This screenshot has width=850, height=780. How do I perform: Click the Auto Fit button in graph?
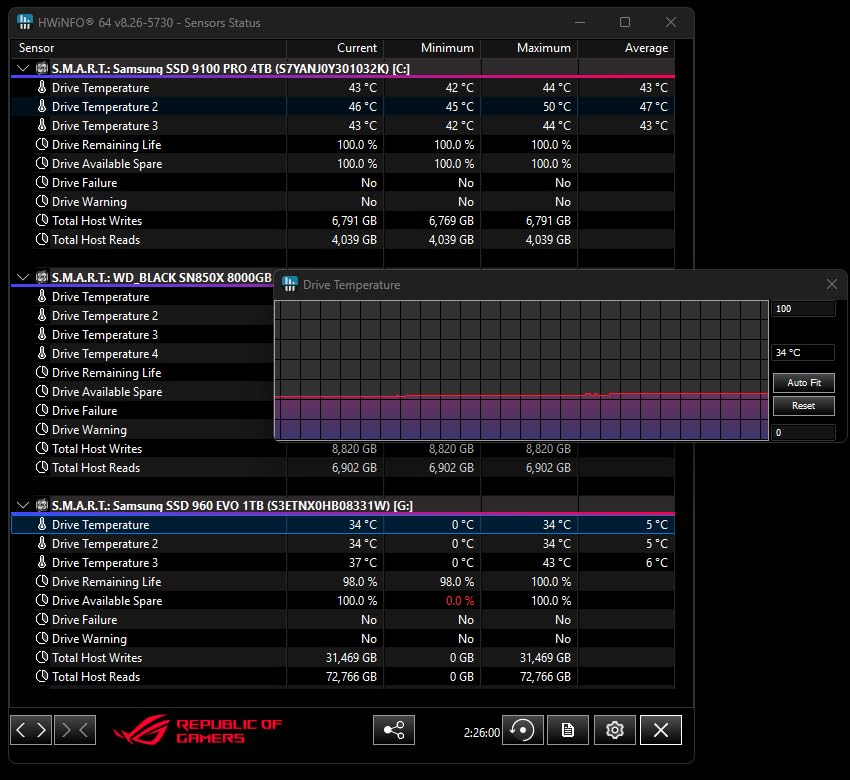tap(803, 383)
